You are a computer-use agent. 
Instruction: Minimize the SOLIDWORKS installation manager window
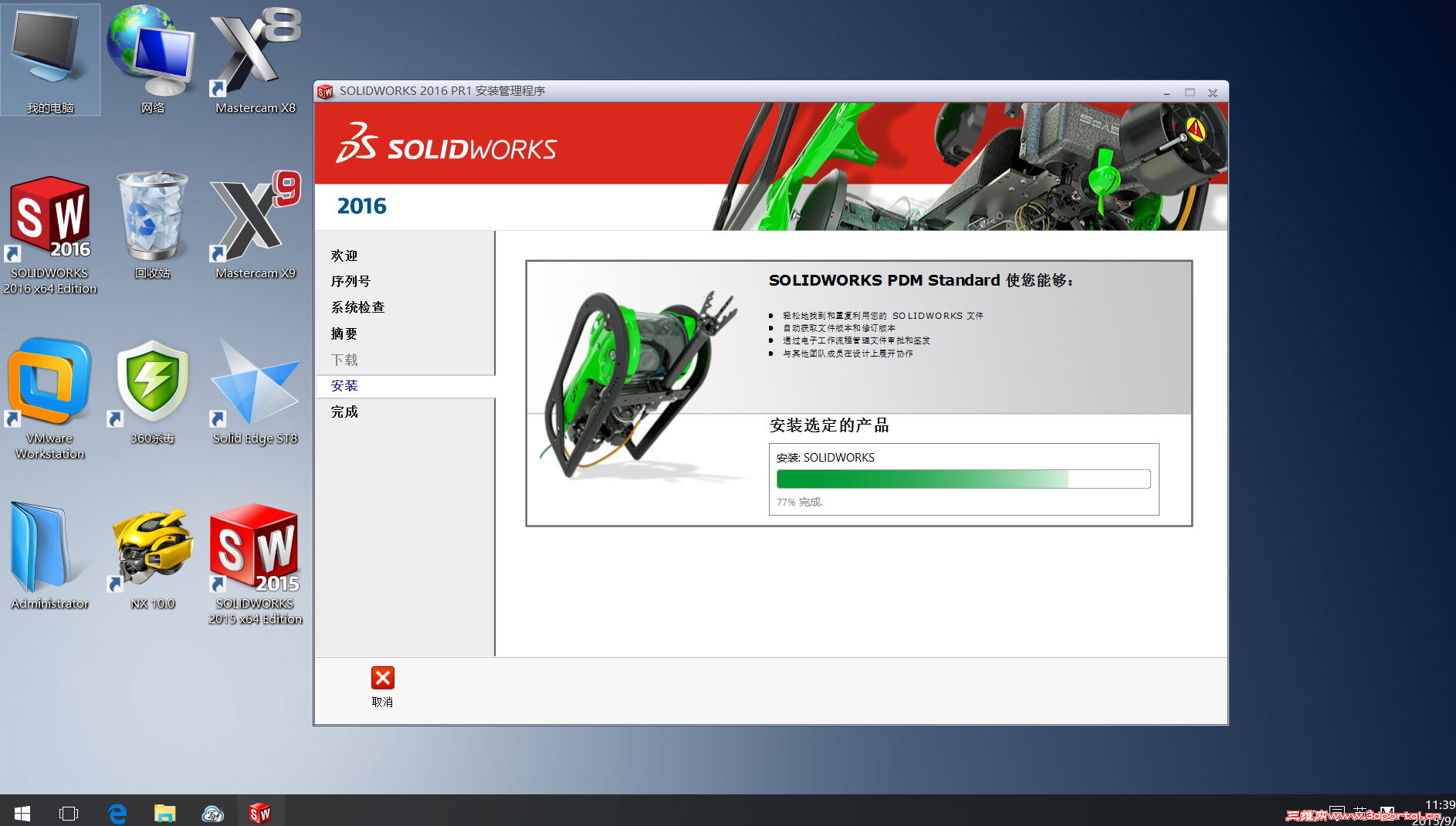tap(1166, 92)
